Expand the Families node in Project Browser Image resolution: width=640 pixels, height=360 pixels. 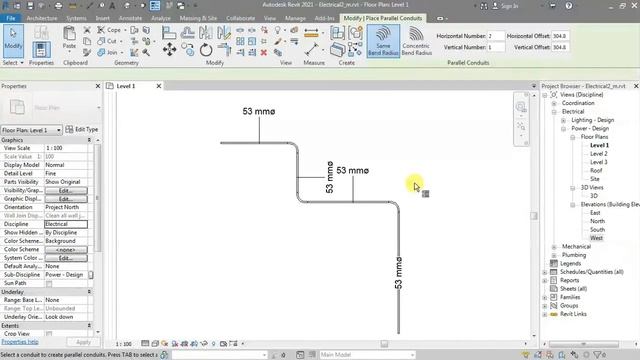click(x=544, y=297)
